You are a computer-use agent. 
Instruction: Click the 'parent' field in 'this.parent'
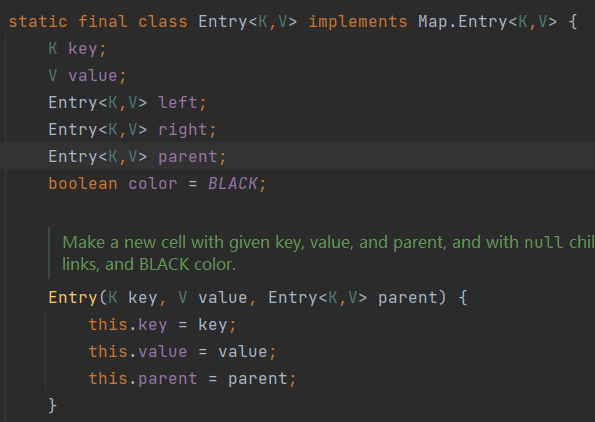pos(168,379)
